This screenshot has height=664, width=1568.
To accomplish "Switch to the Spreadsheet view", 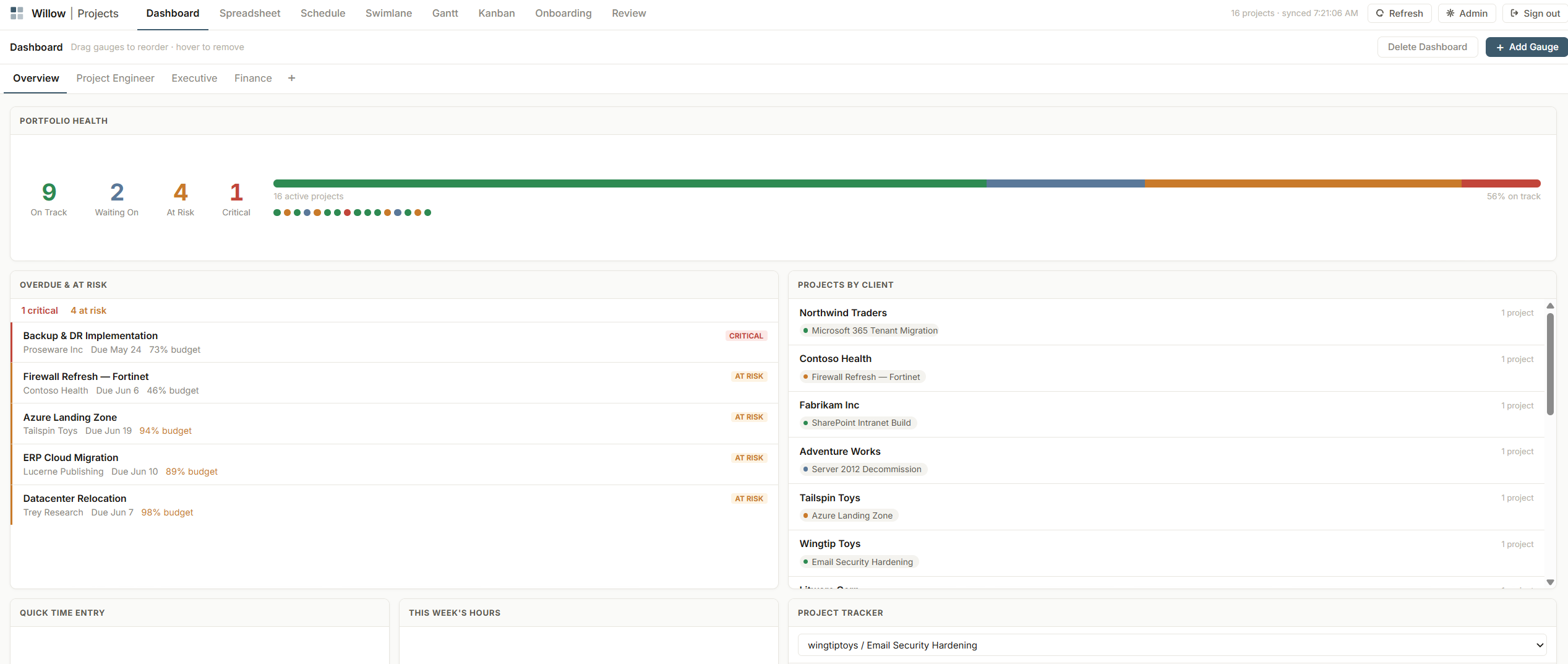I will click(x=250, y=13).
